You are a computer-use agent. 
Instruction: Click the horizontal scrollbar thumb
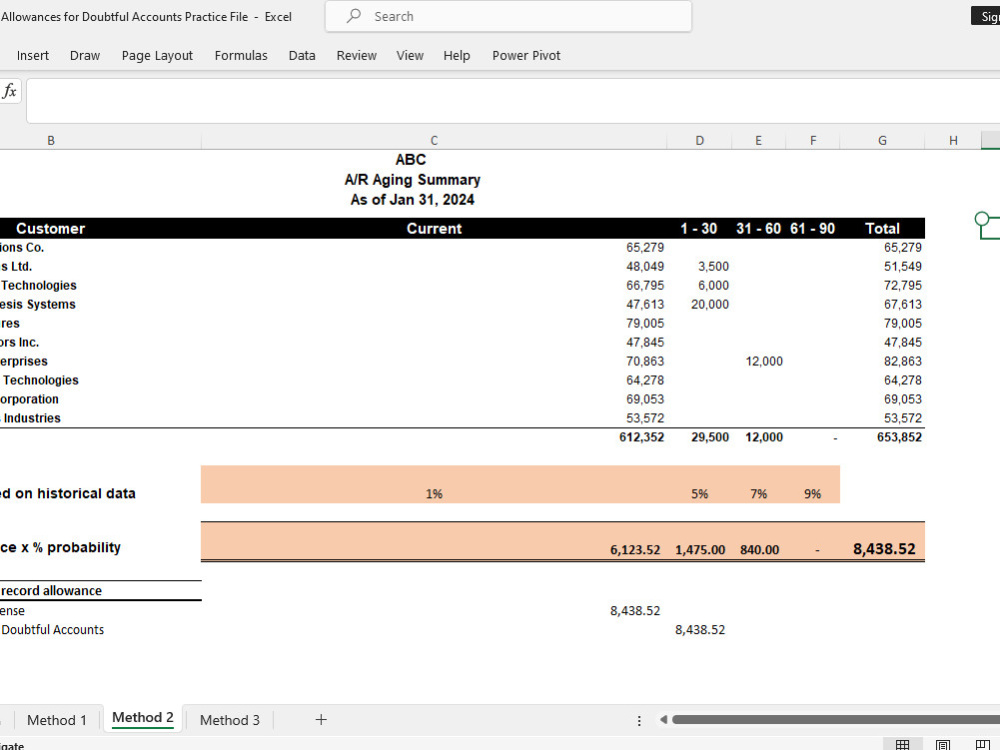[x=835, y=719]
